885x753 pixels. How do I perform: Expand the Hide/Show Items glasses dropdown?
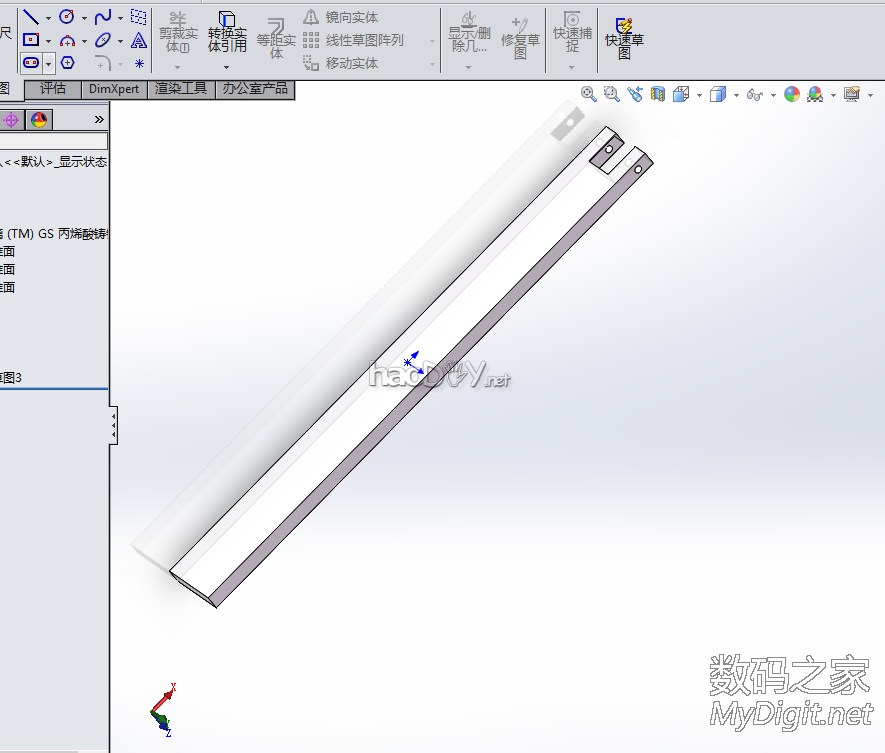(775, 95)
